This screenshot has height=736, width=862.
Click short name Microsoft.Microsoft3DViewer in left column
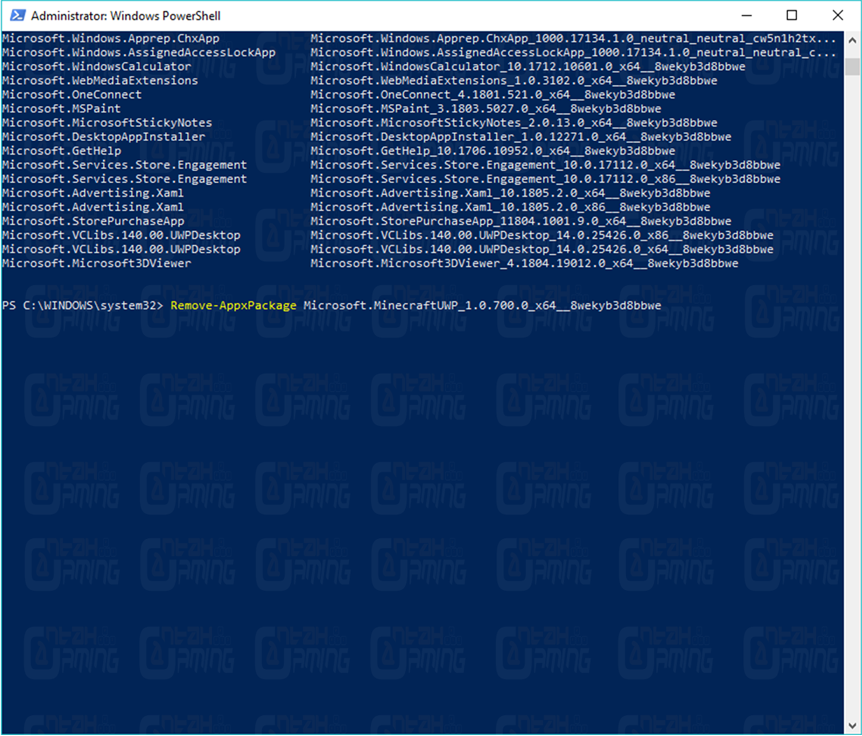tap(96, 263)
